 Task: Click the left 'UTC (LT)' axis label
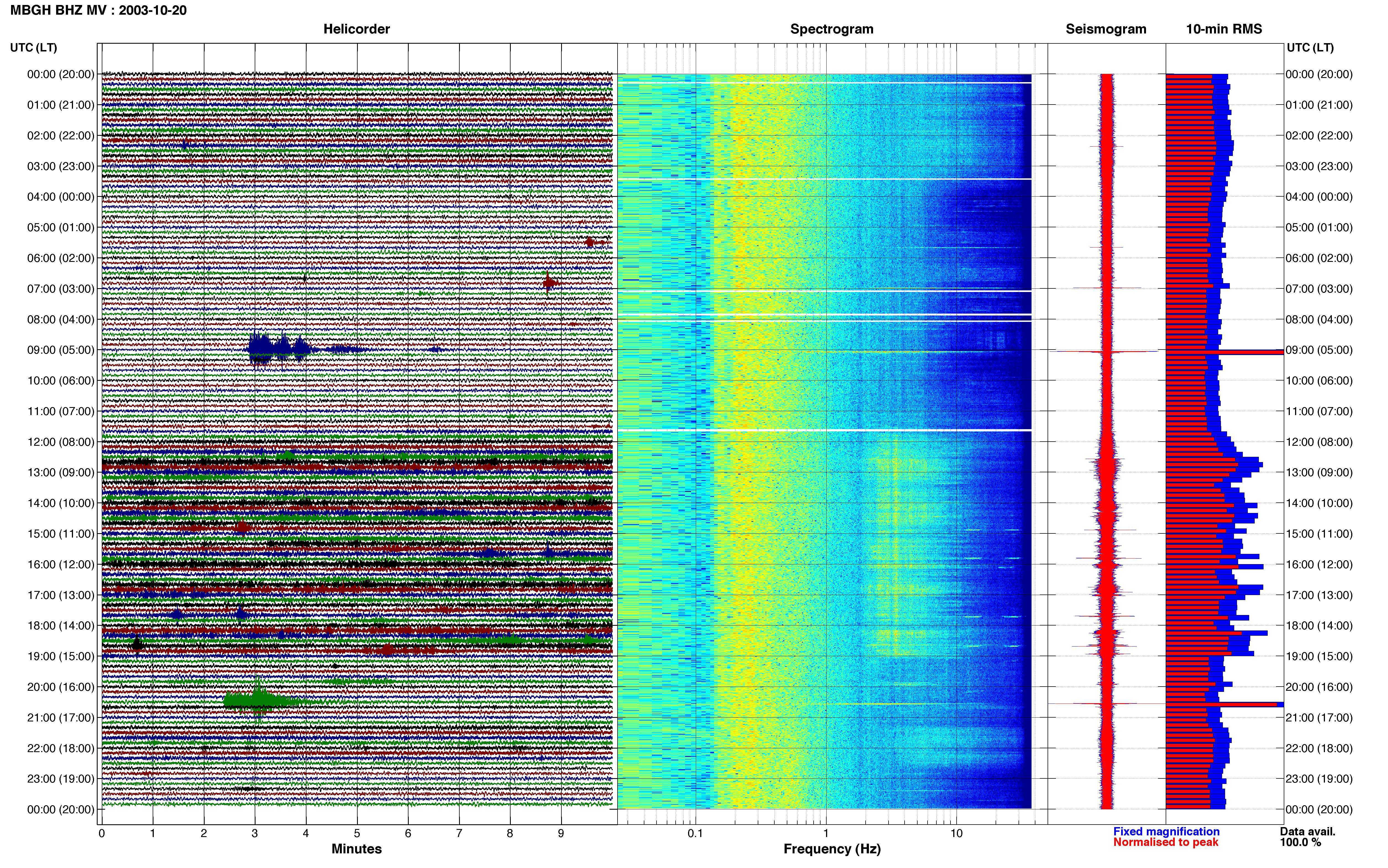point(33,48)
